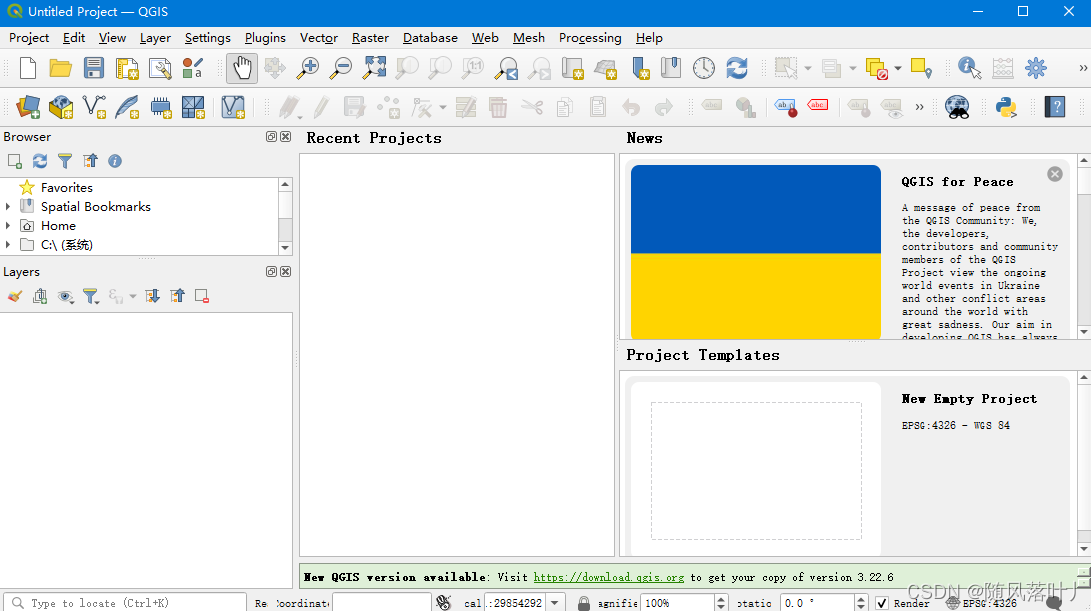Open the download.qgis.org link
Image resolution: width=1091 pixels, height=611 pixels.
(609, 577)
